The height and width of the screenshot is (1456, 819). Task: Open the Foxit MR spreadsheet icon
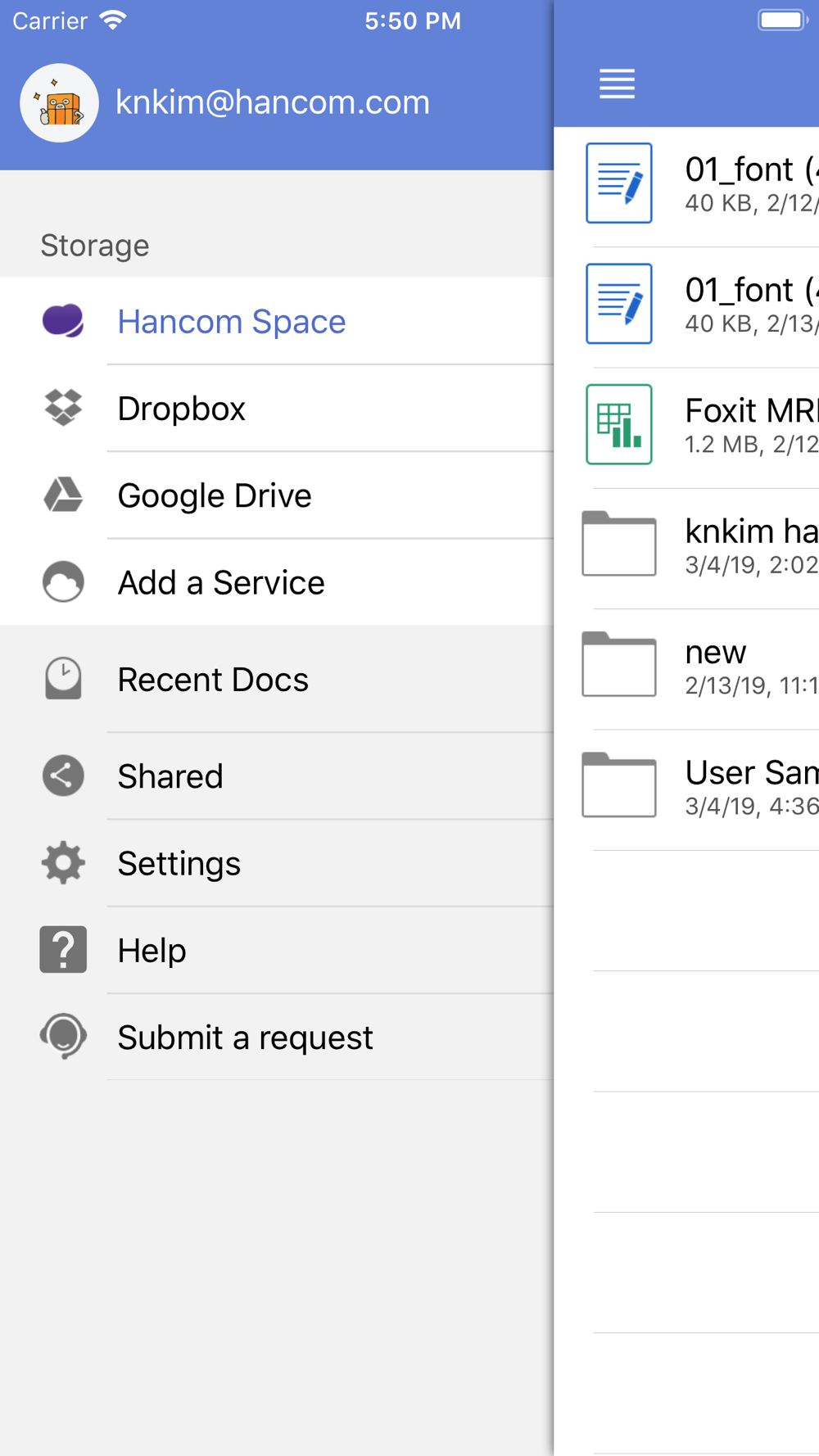(x=619, y=424)
